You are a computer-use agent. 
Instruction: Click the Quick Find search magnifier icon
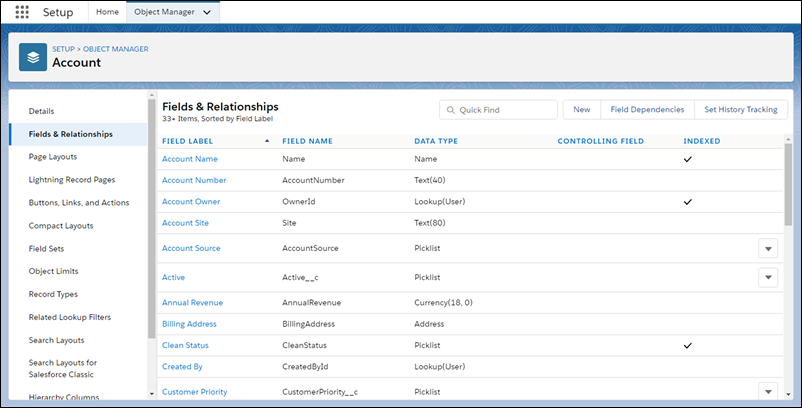[449, 110]
